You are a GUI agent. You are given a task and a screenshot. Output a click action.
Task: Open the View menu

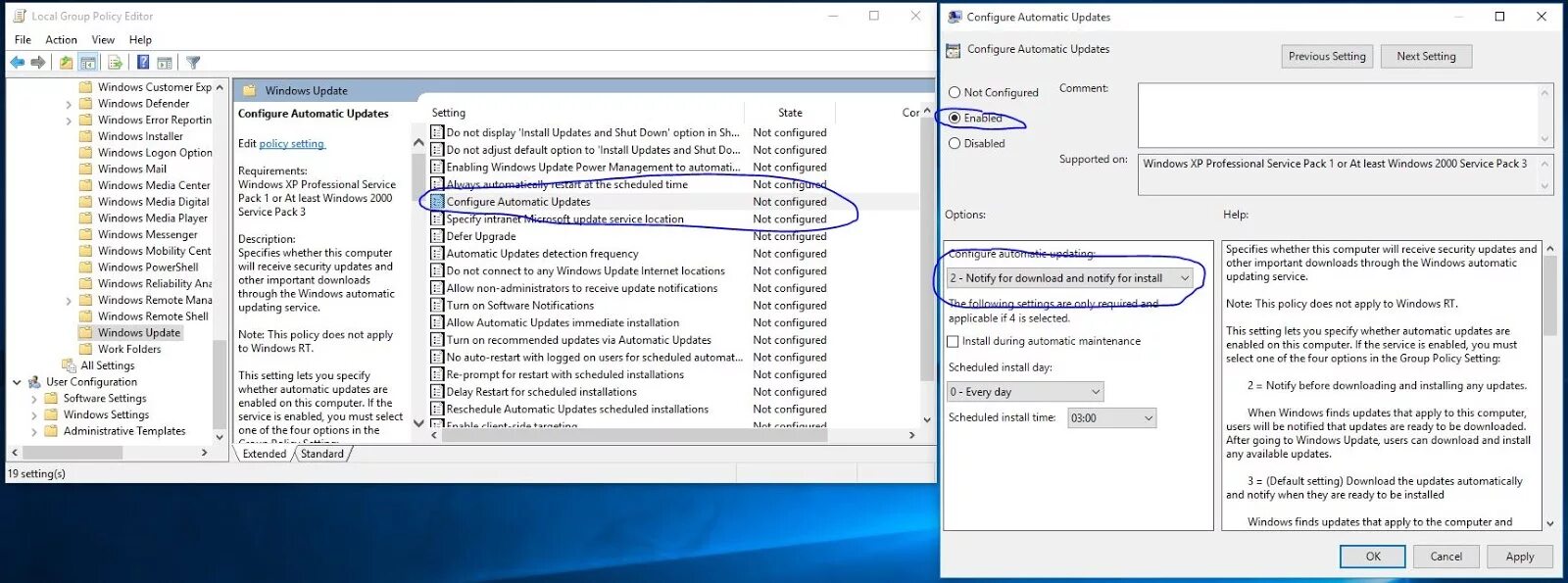click(x=103, y=40)
